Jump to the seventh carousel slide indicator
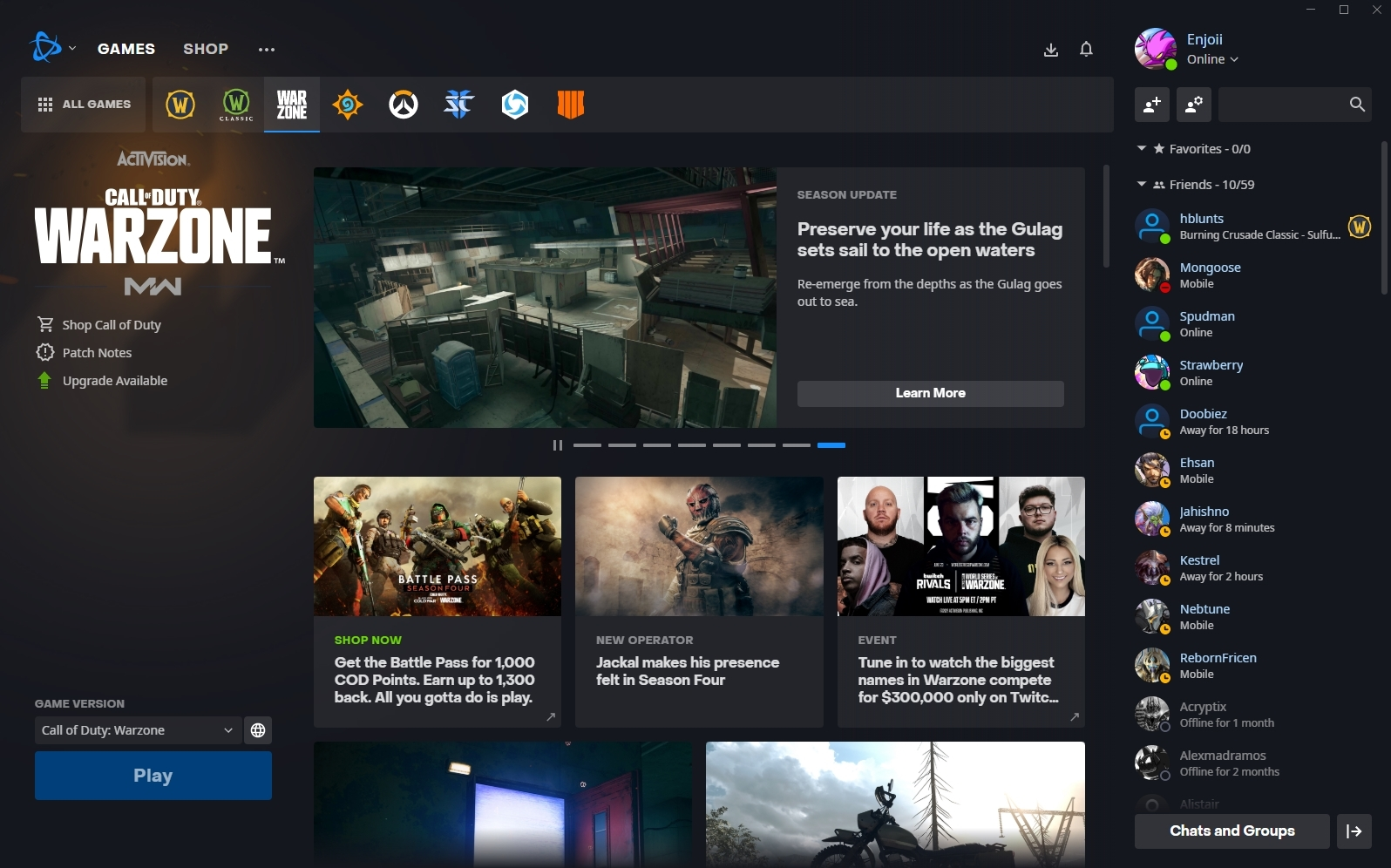The width and height of the screenshot is (1391, 868). [x=797, y=445]
